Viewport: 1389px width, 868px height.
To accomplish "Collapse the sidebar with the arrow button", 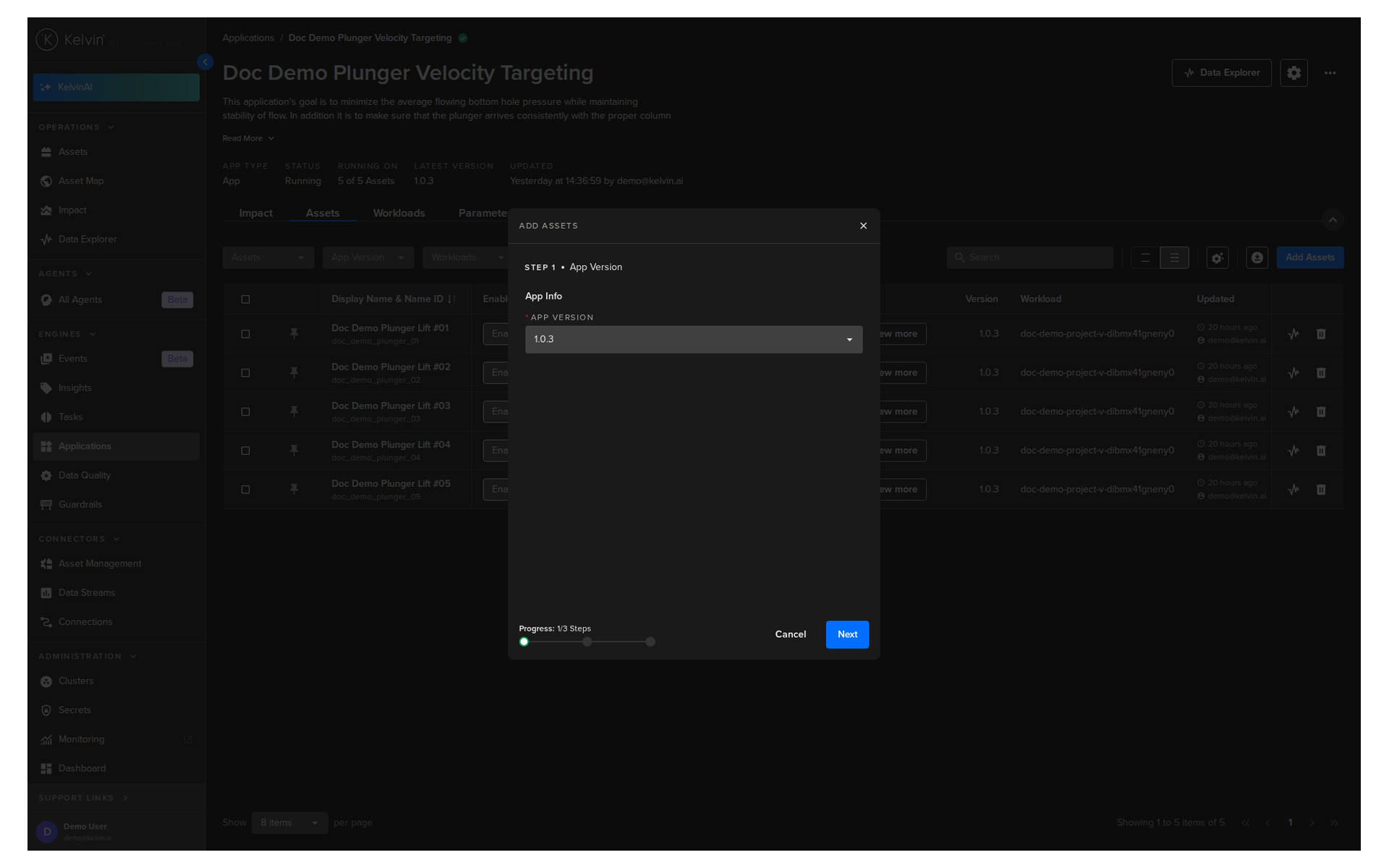I will 205,62.
